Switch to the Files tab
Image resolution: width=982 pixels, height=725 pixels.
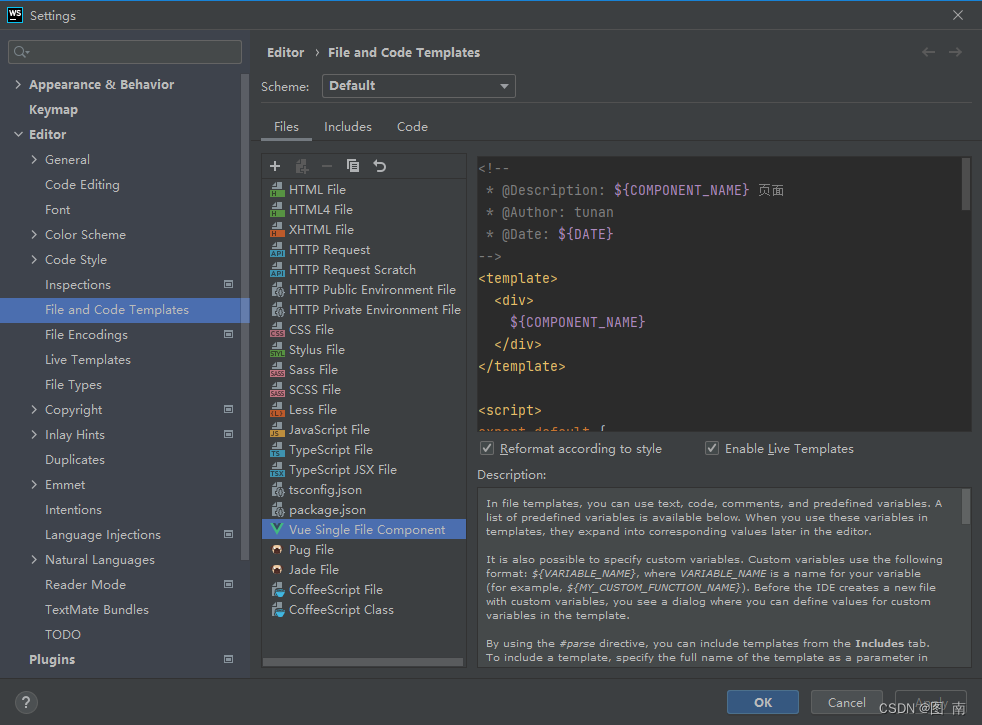point(286,127)
